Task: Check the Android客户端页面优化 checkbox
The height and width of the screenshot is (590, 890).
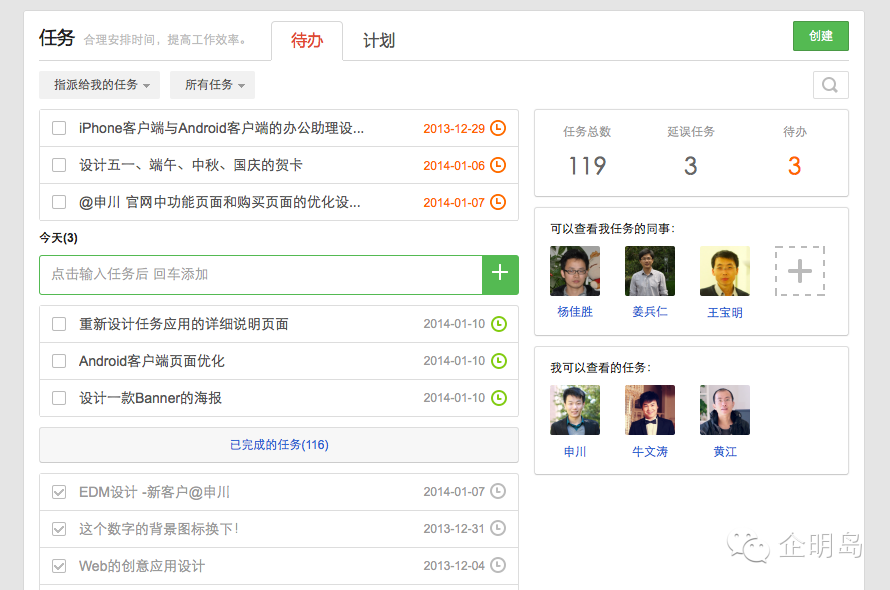Action: pyautogui.click(x=59, y=361)
